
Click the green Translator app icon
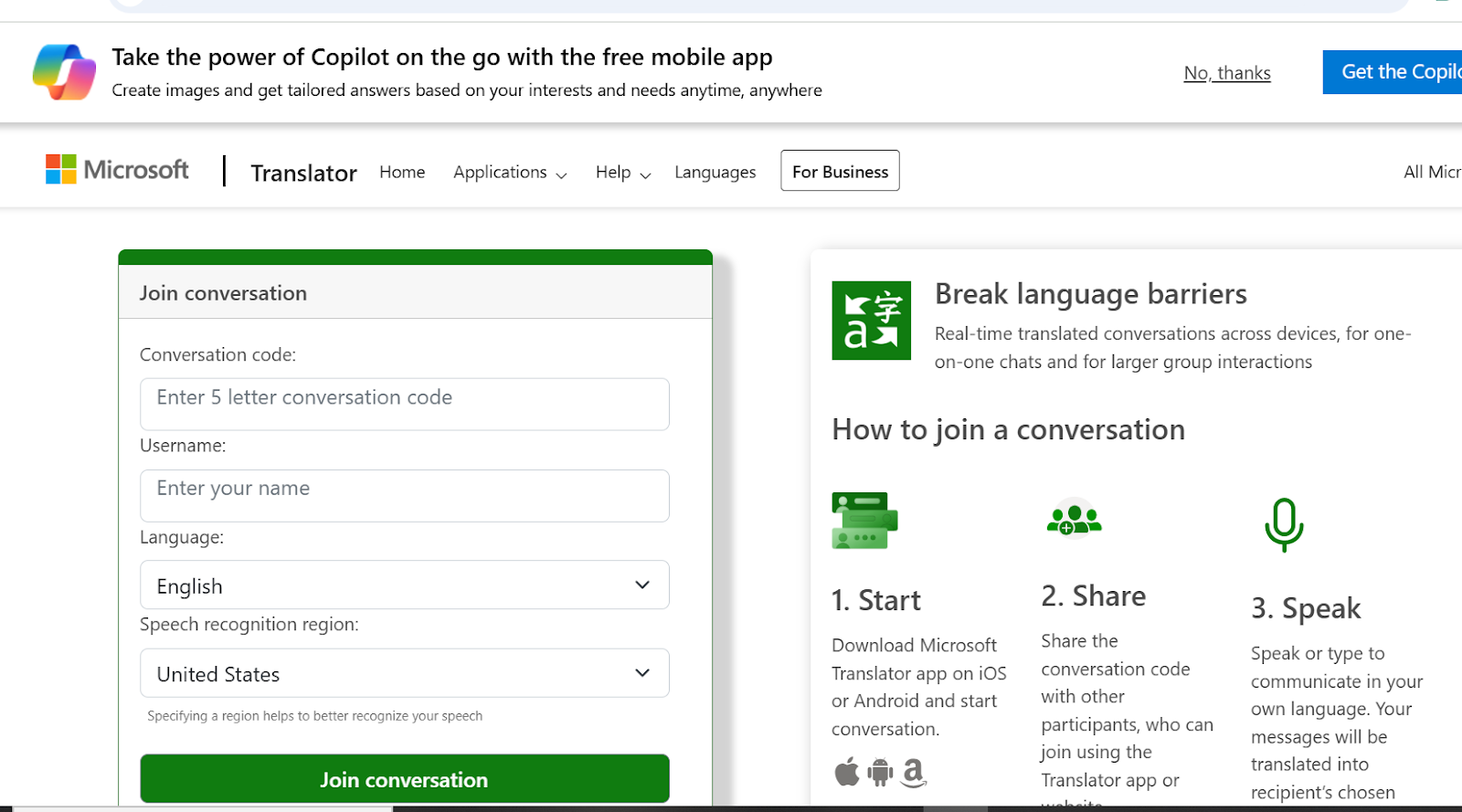point(871,321)
